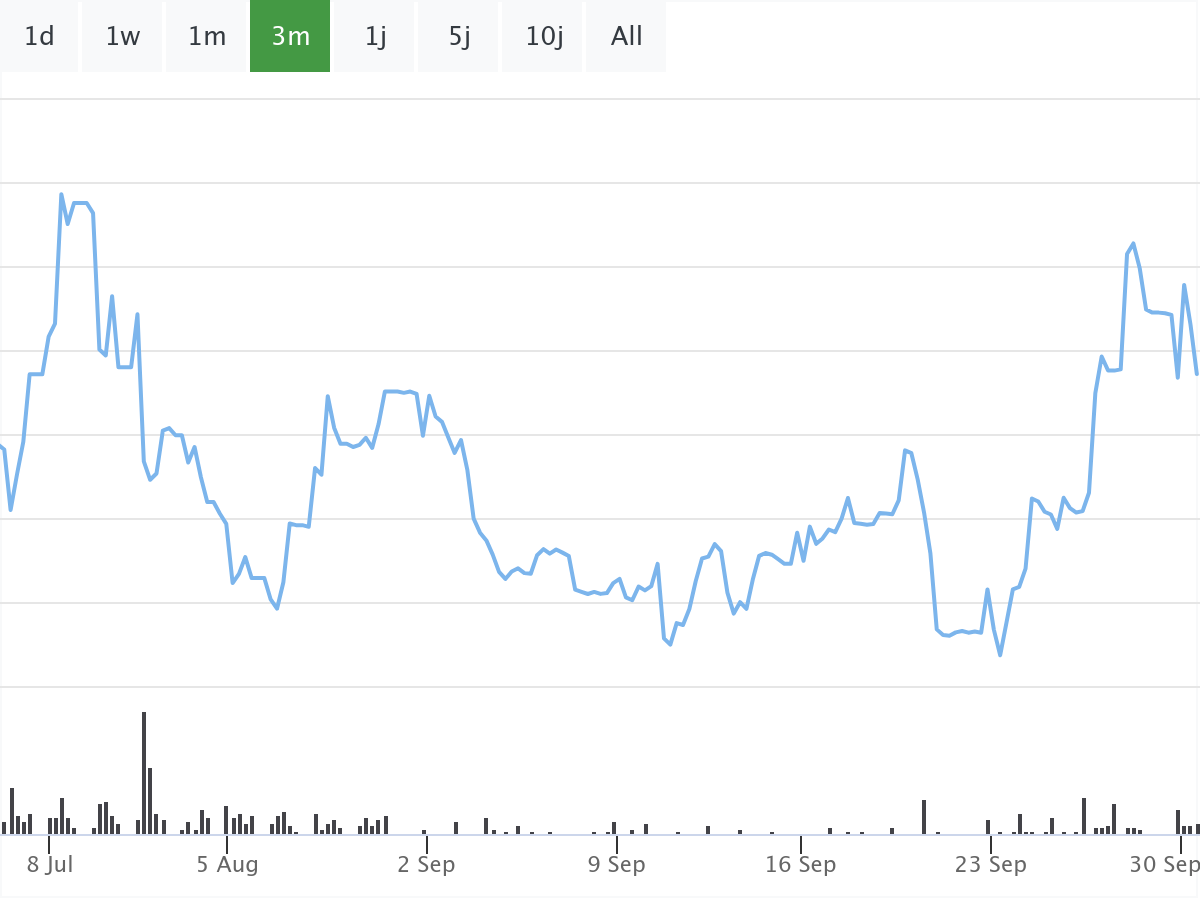
Task: Click the 8 Jul axis label
Action: (x=50, y=865)
